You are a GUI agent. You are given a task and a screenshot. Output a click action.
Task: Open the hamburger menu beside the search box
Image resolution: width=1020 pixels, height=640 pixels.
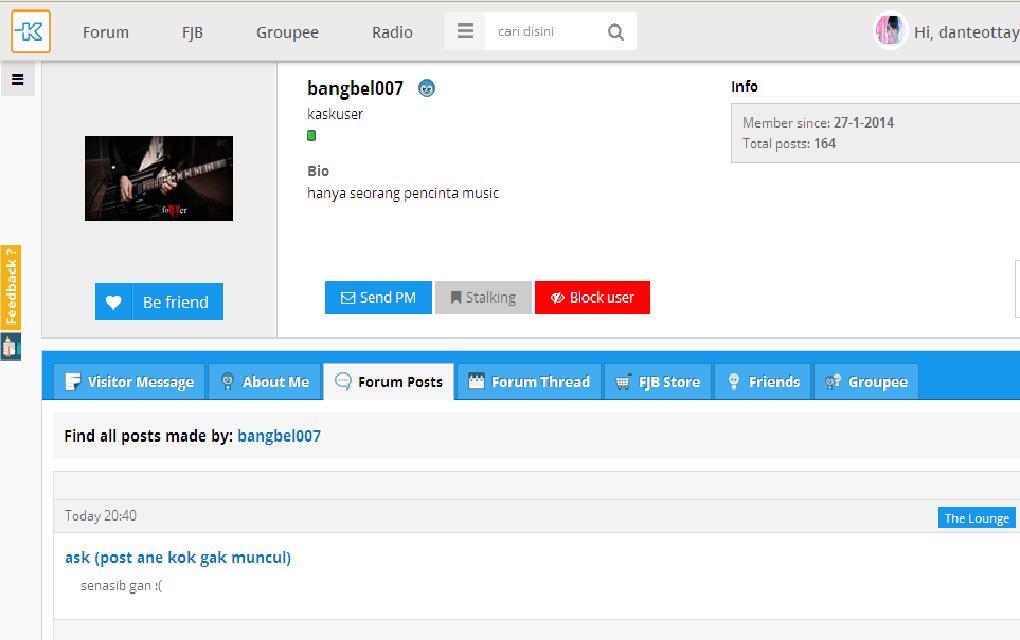[464, 31]
